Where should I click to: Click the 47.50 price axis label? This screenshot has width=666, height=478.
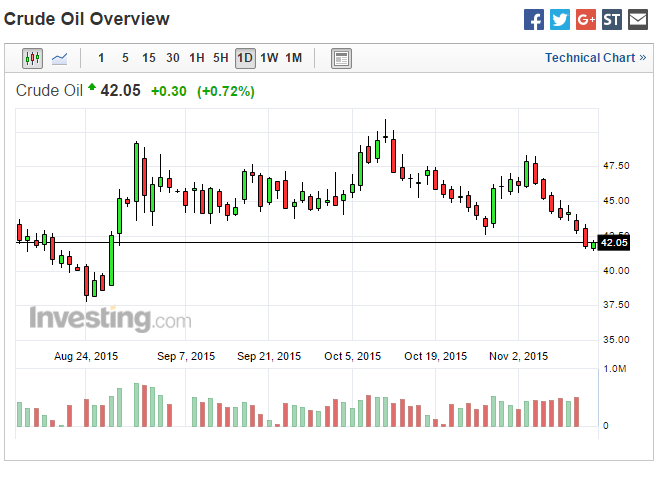(x=616, y=166)
